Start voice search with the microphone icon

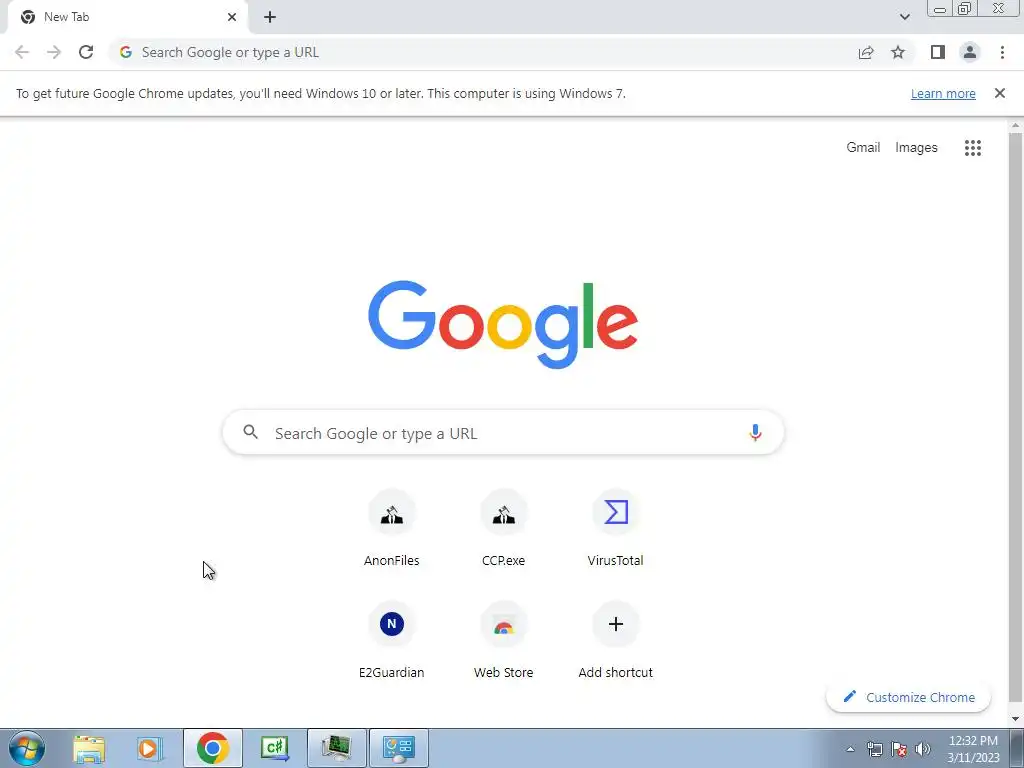coord(755,432)
